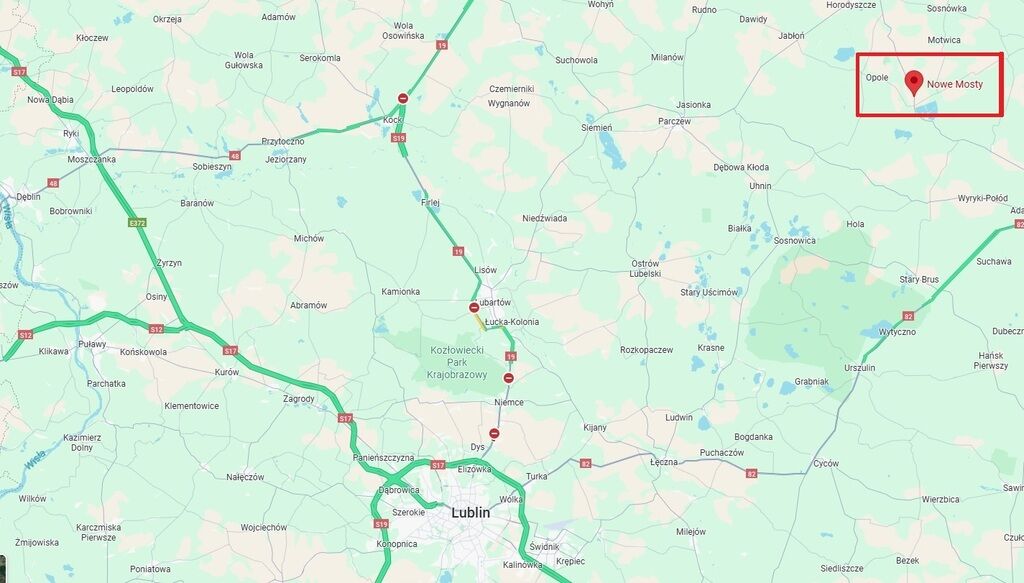This screenshot has height=583, width=1024.
Task: Click the S19 shield near Konopnica
Action: point(381,524)
